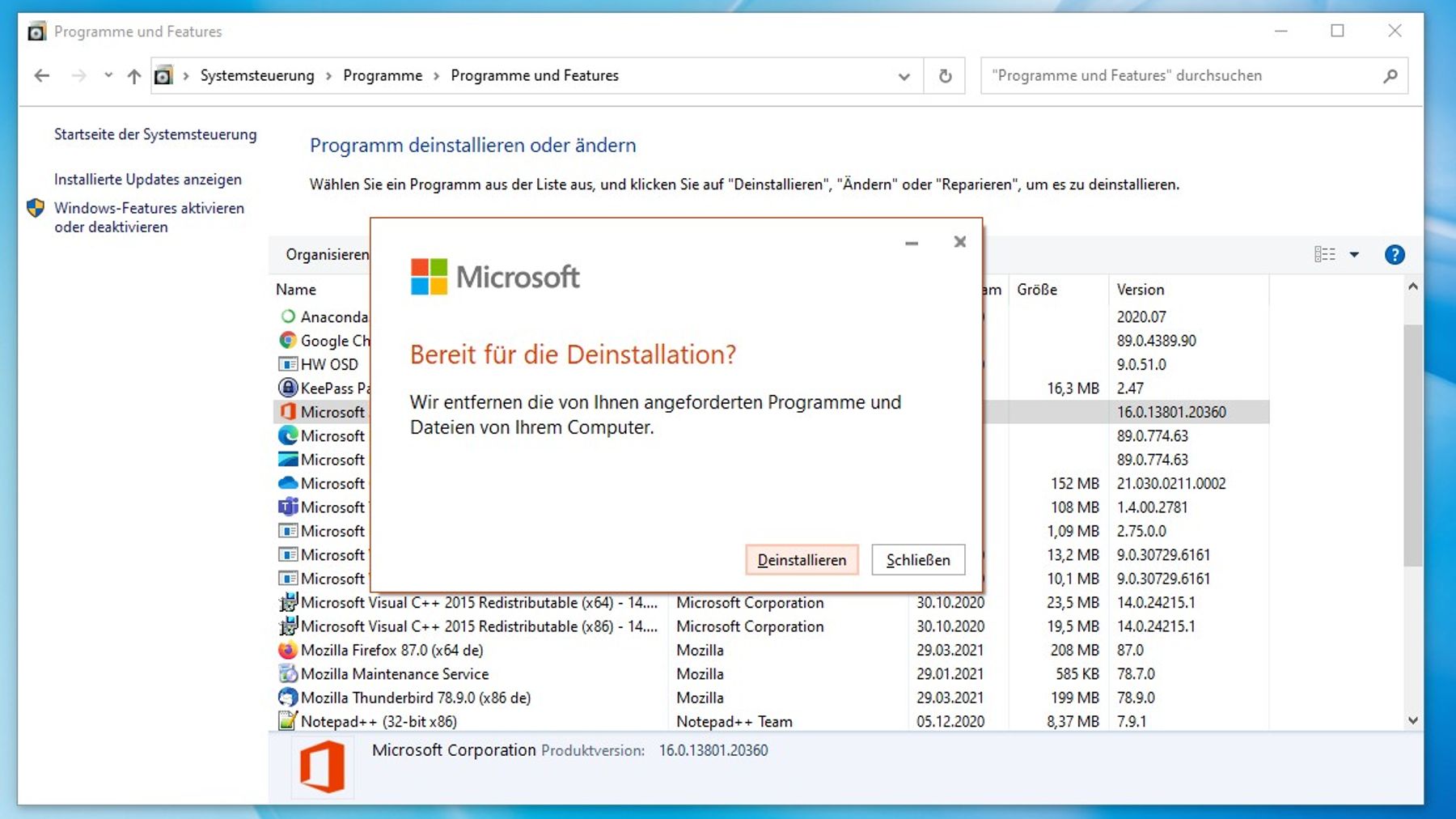Click the forward navigation arrow

tap(78, 76)
